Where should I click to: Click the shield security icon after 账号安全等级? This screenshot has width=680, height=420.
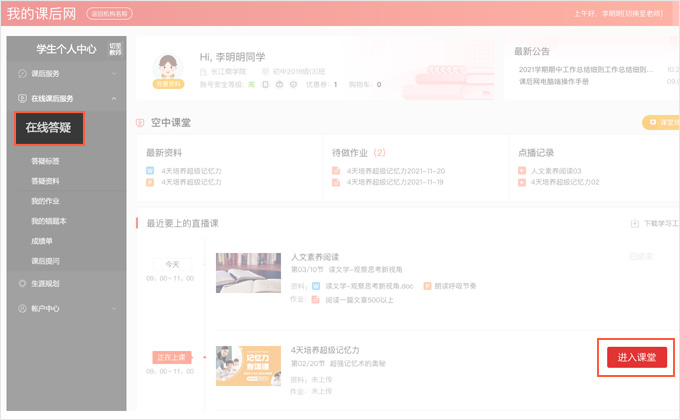(294, 85)
